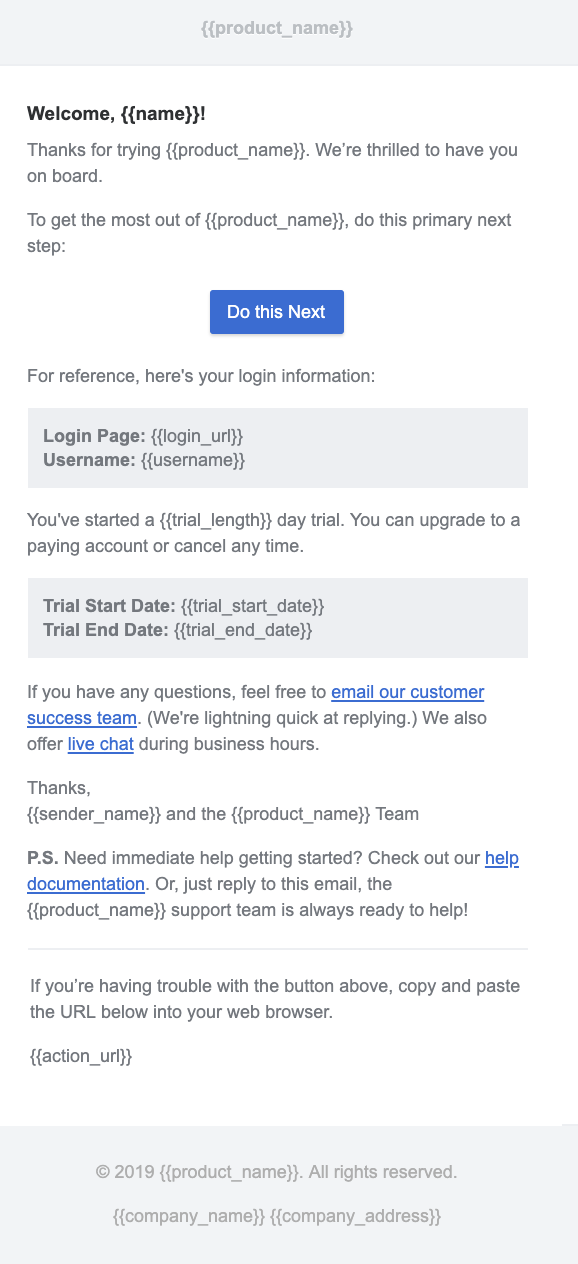
Task: Click the {{trial_start_date}} value
Action: pyautogui.click(x=253, y=606)
